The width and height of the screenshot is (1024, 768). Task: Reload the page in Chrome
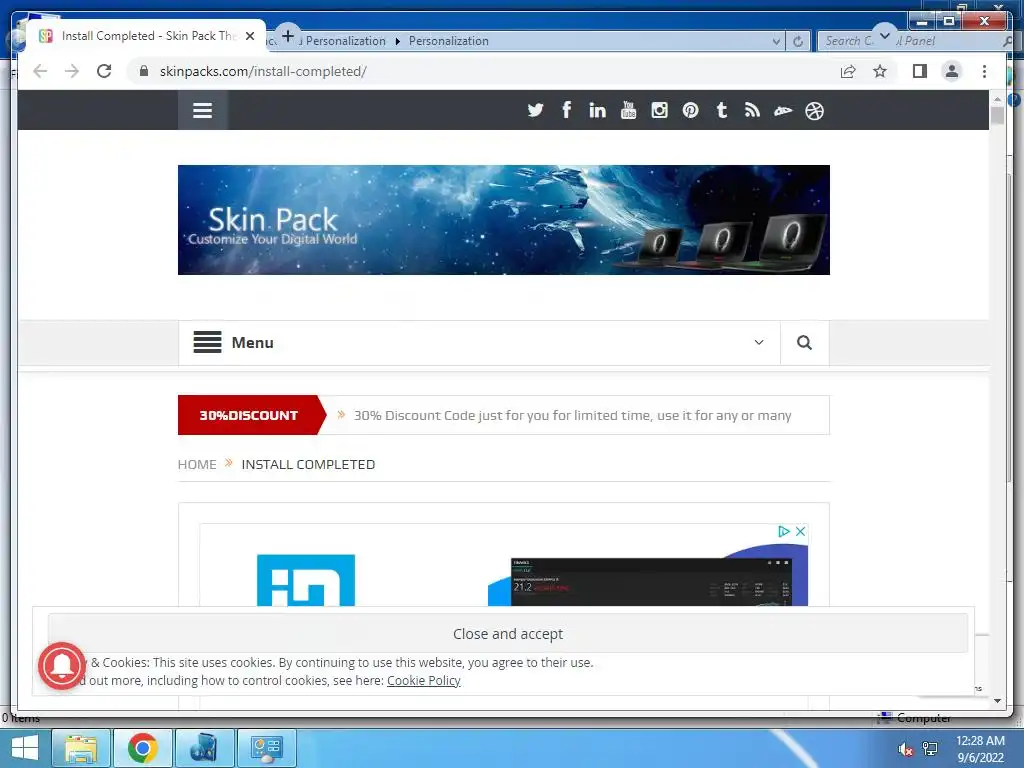(x=104, y=71)
